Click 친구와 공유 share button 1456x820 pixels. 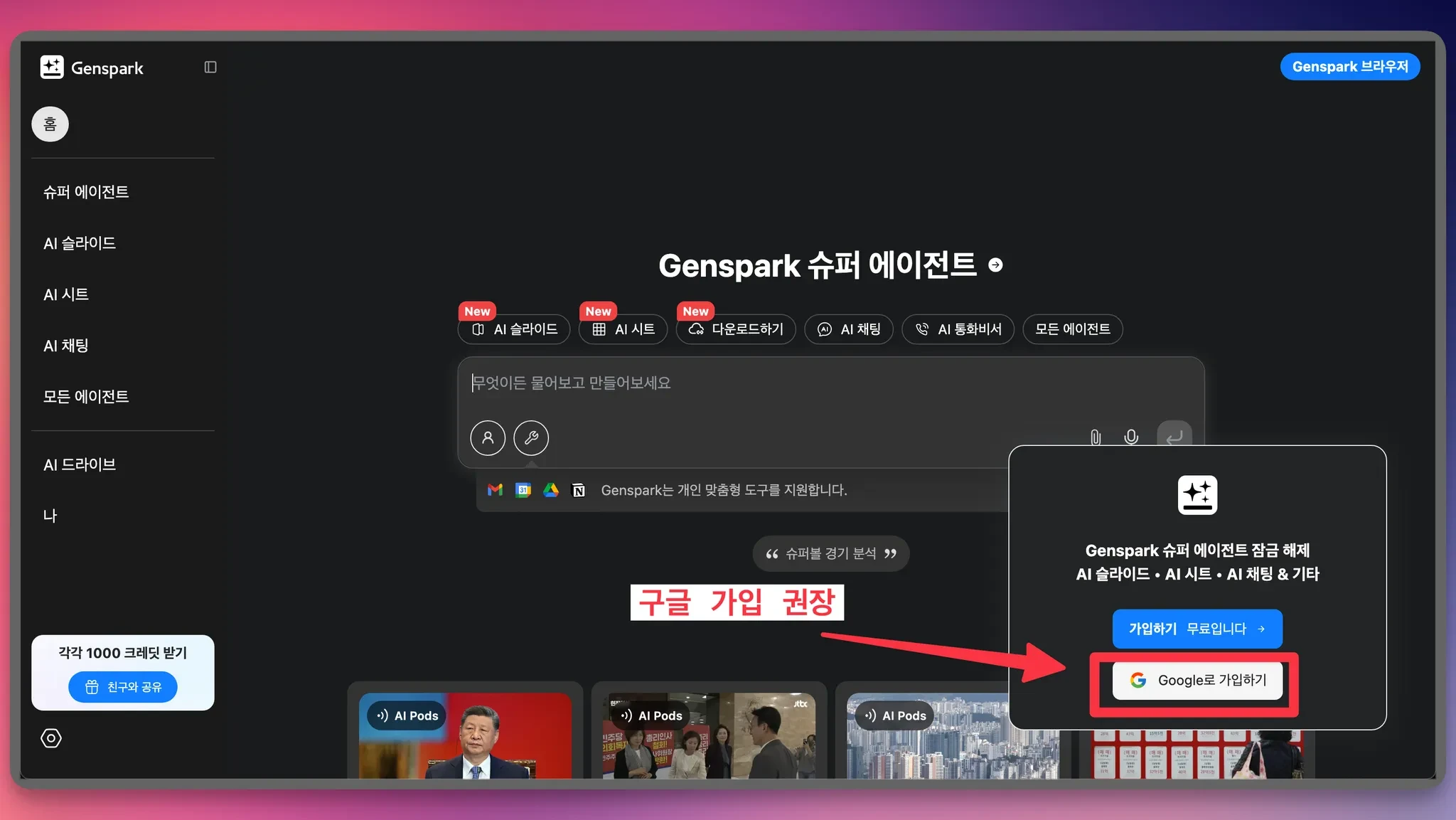[x=123, y=687]
